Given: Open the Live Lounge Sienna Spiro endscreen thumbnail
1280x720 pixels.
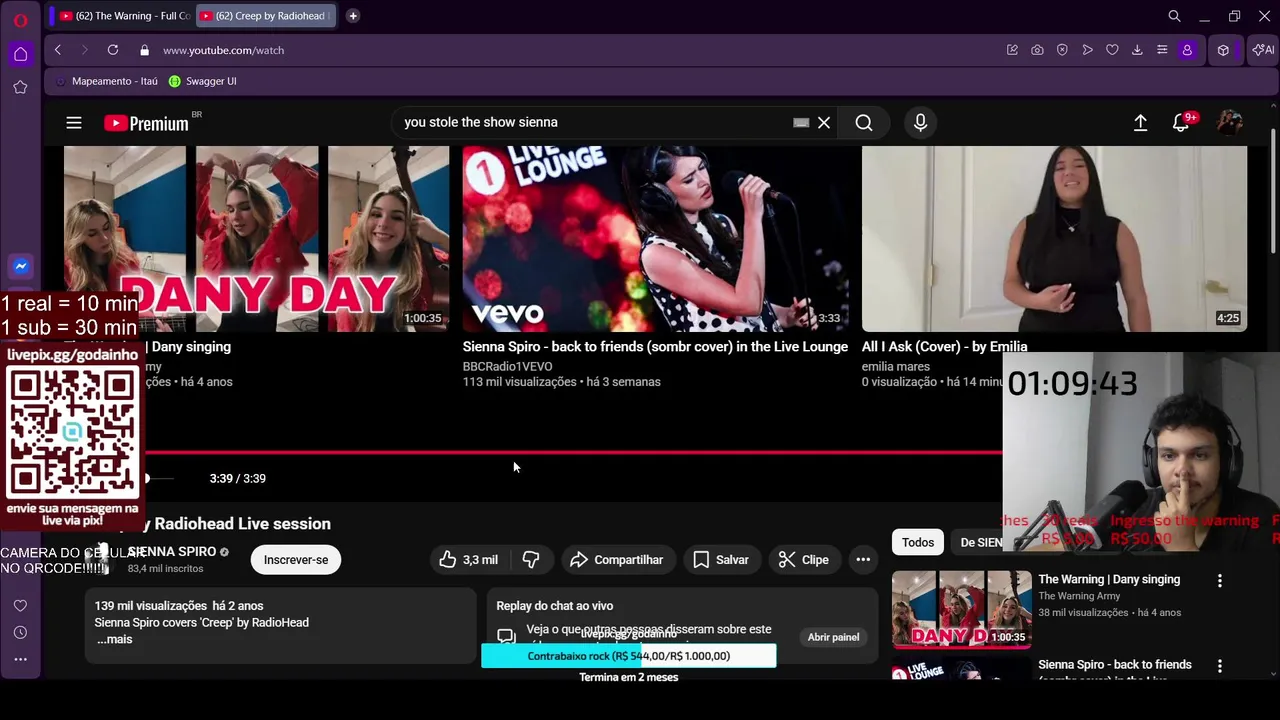Looking at the screenshot, I should coord(655,239).
